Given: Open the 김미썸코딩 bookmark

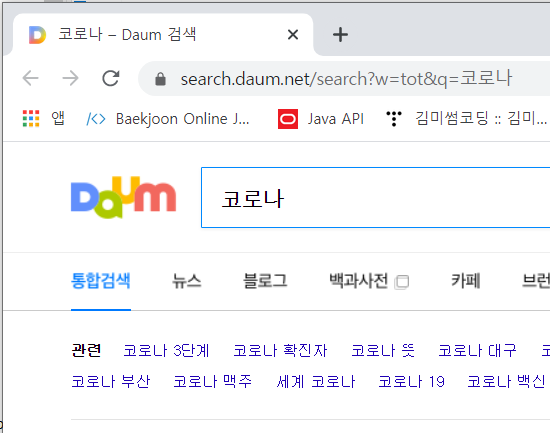Looking at the screenshot, I should pos(467,119).
